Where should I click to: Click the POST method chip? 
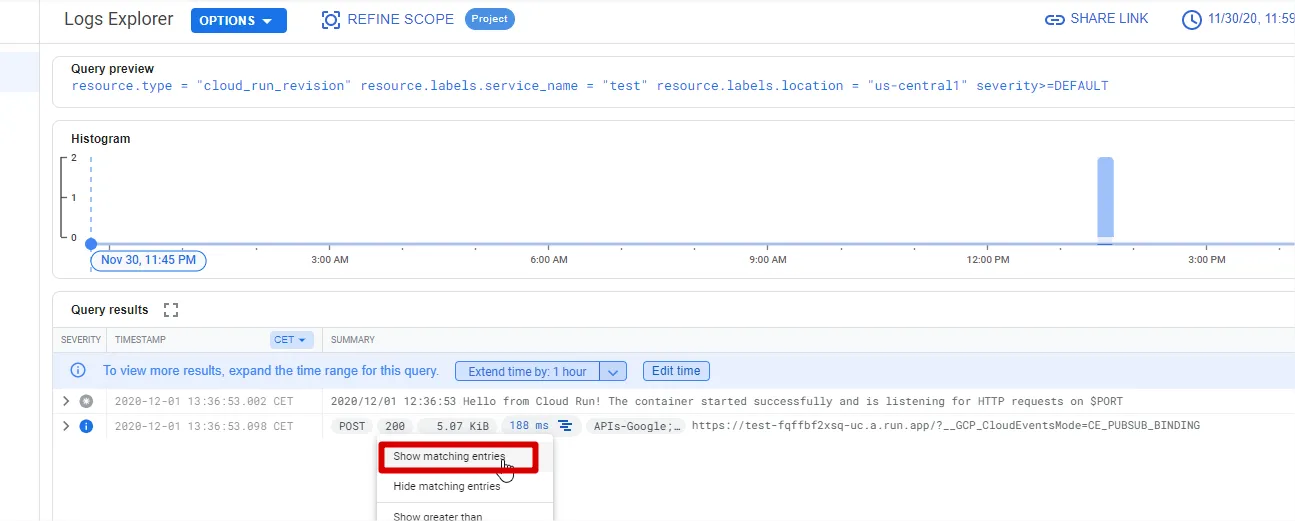point(352,426)
